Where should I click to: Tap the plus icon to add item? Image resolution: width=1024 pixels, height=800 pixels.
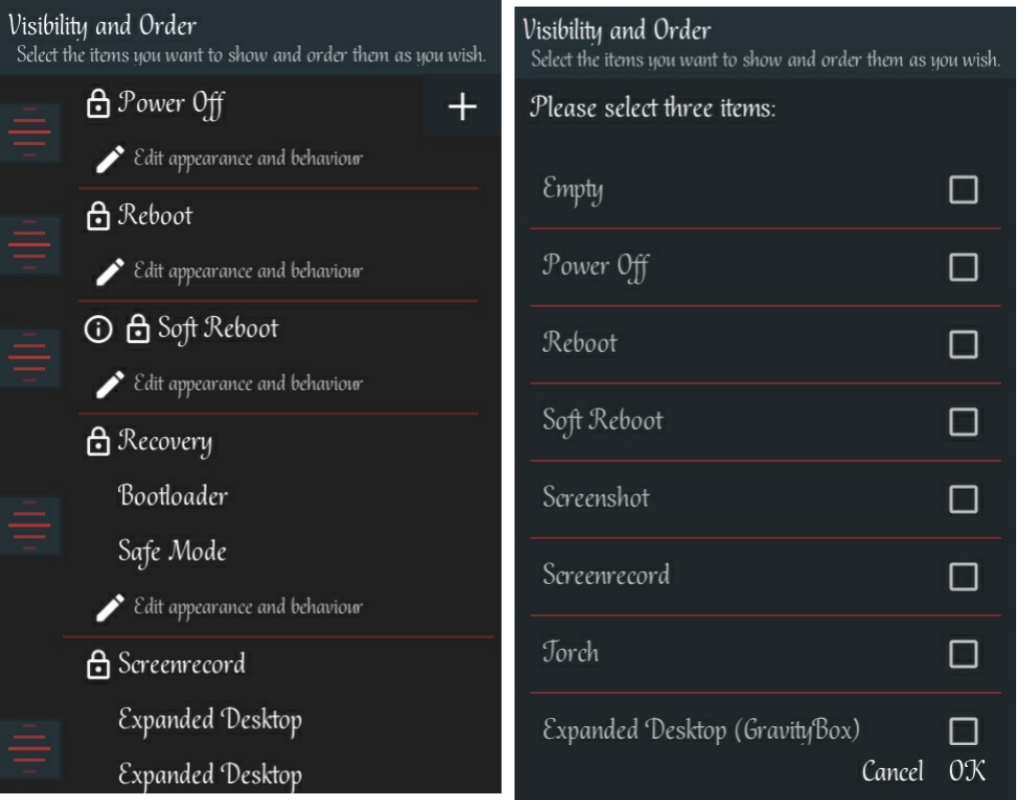(x=461, y=107)
